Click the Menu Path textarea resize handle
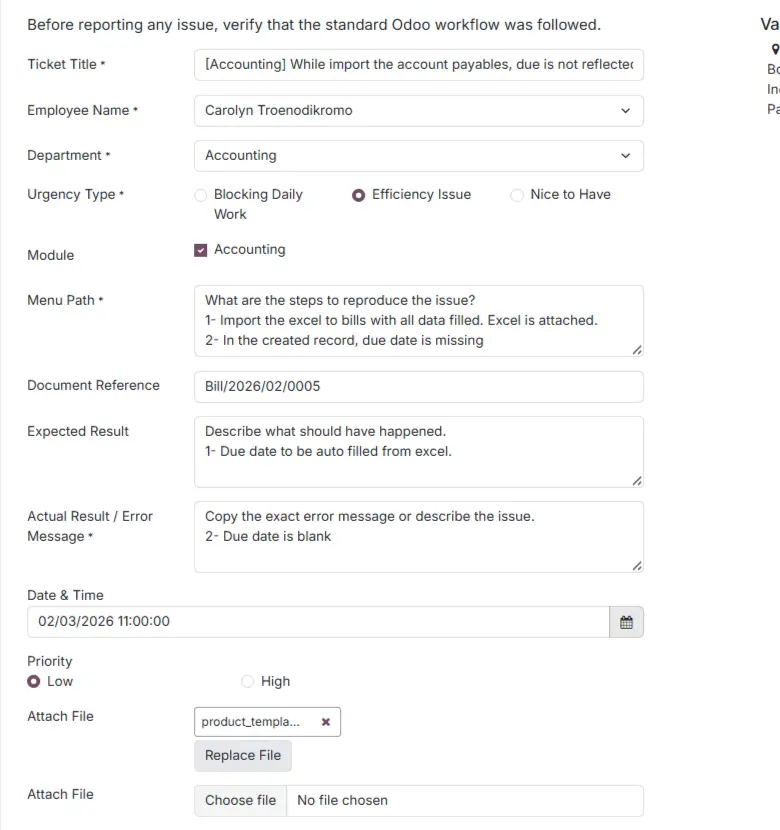Viewport: 780px width, 830px height. point(637,350)
